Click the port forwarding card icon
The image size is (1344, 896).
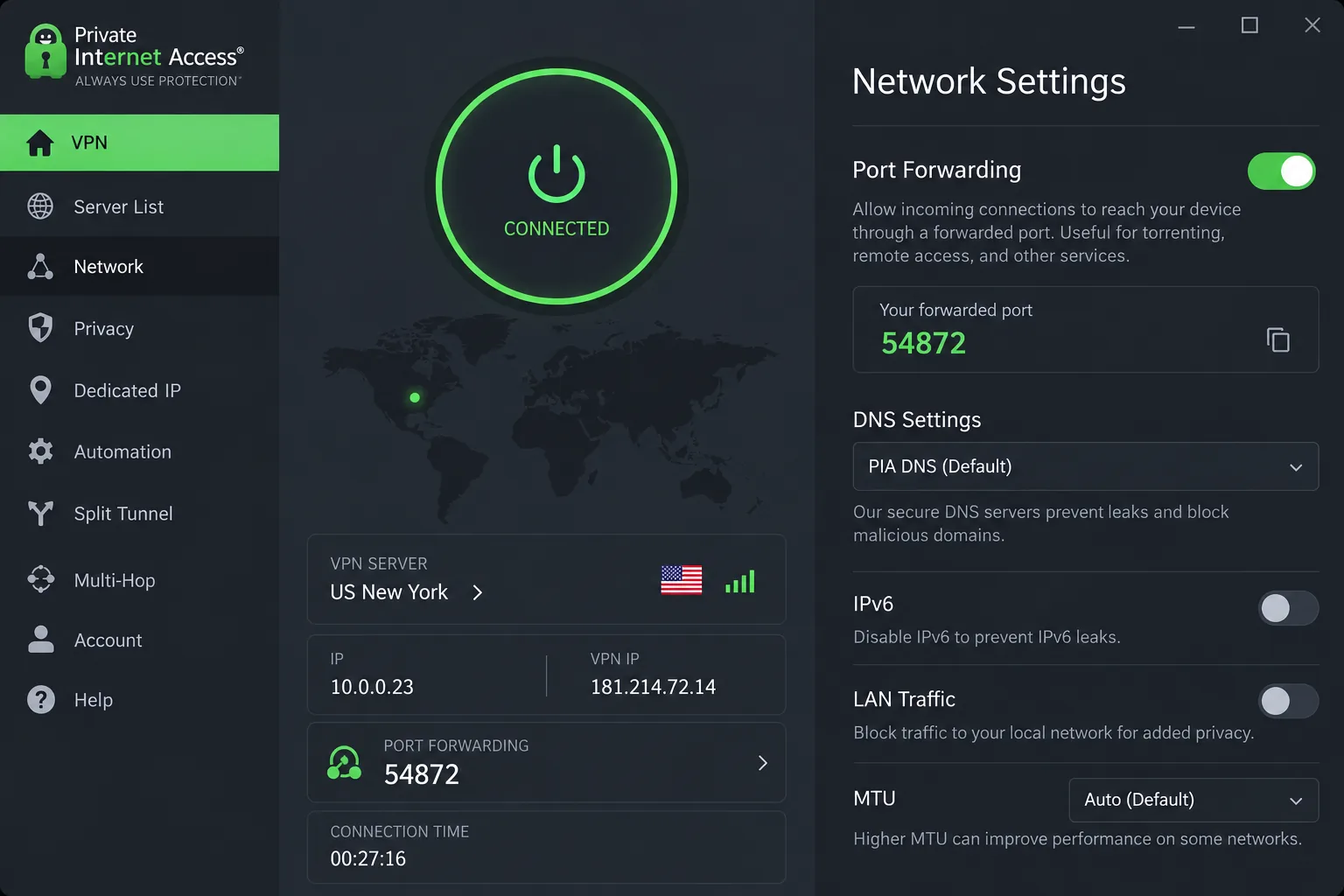344,762
